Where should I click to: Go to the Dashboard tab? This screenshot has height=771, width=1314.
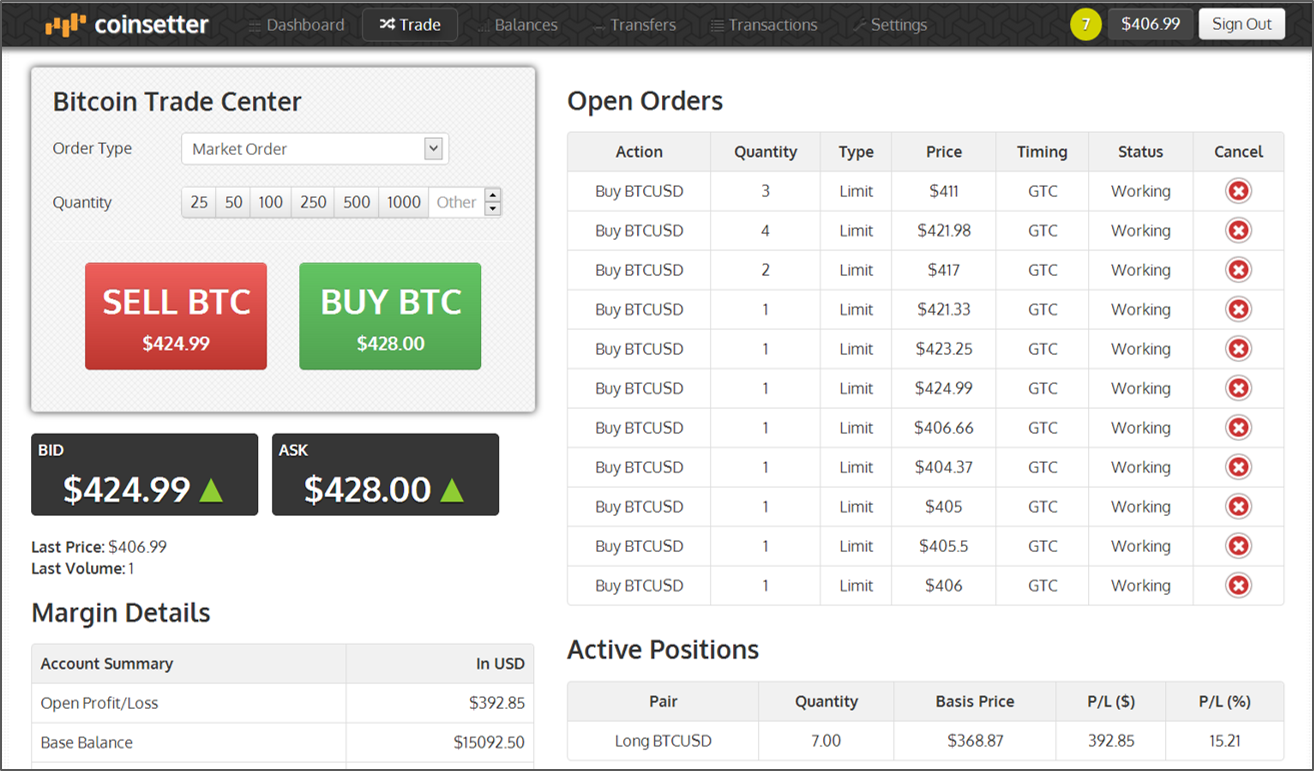pyautogui.click(x=296, y=25)
